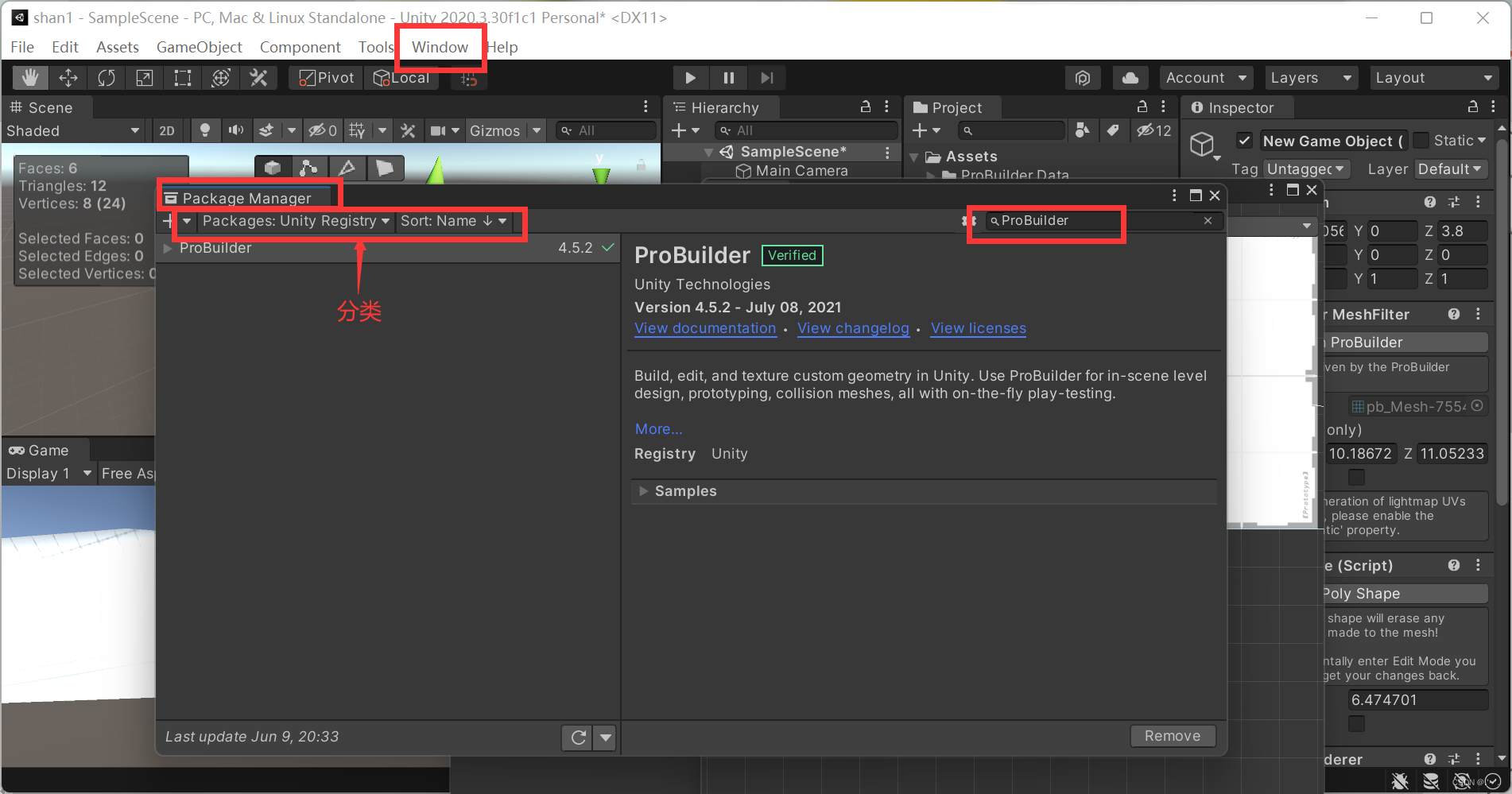Select the Scale tool
1512x794 pixels.
coord(144,77)
